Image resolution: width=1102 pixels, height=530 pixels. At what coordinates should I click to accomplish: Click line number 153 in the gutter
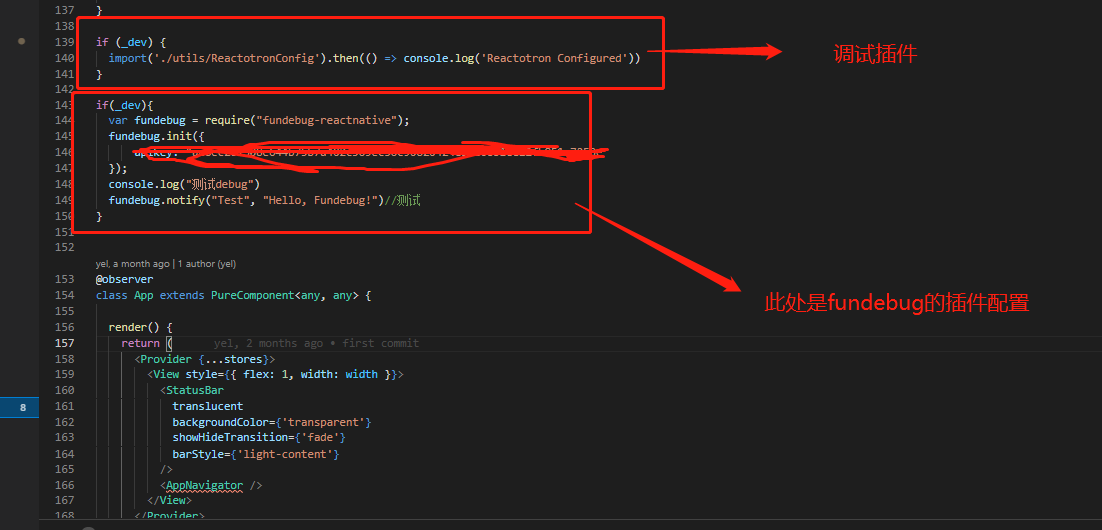coord(64,279)
